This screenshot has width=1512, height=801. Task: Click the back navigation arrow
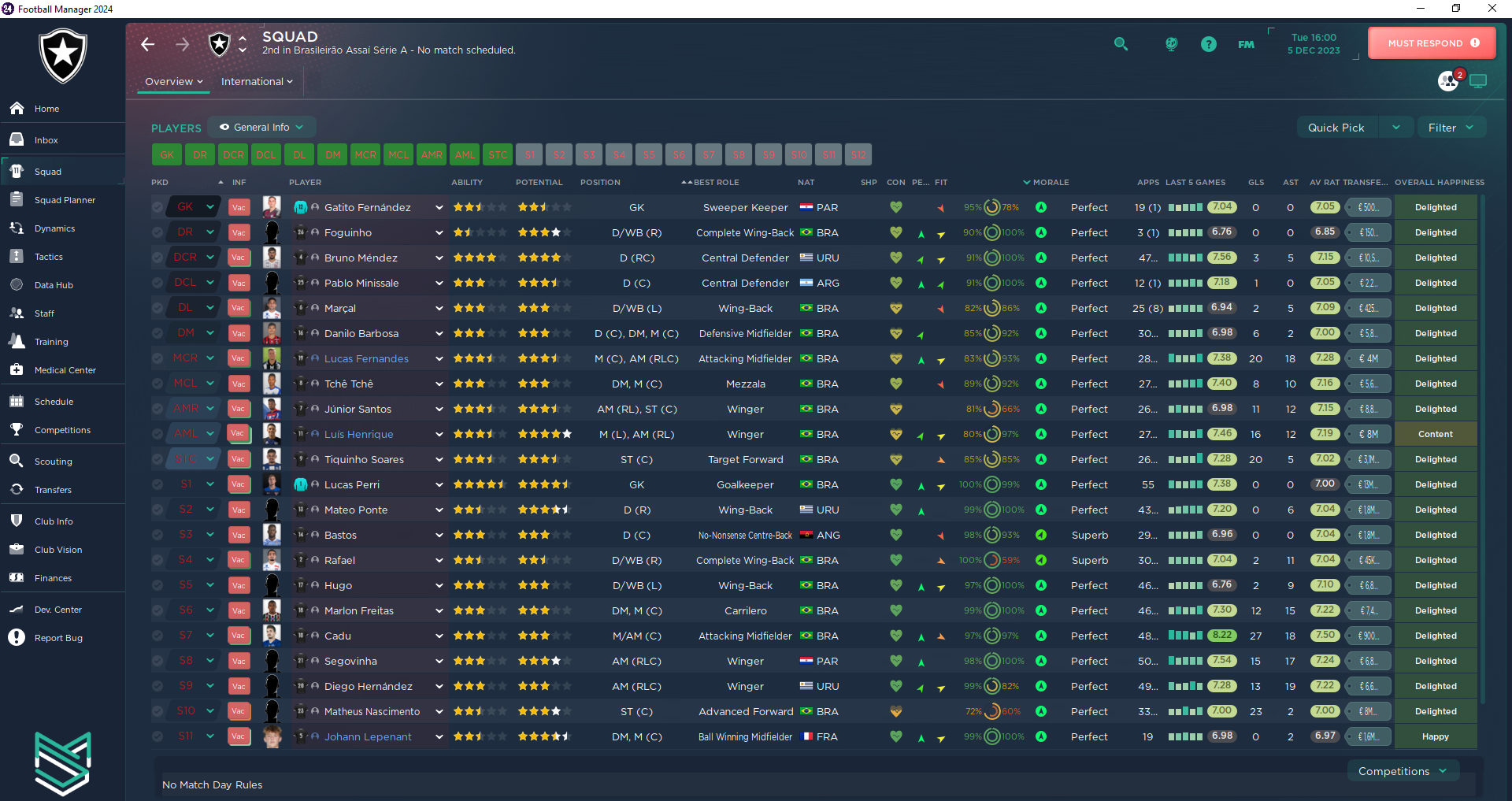[148, 44]
